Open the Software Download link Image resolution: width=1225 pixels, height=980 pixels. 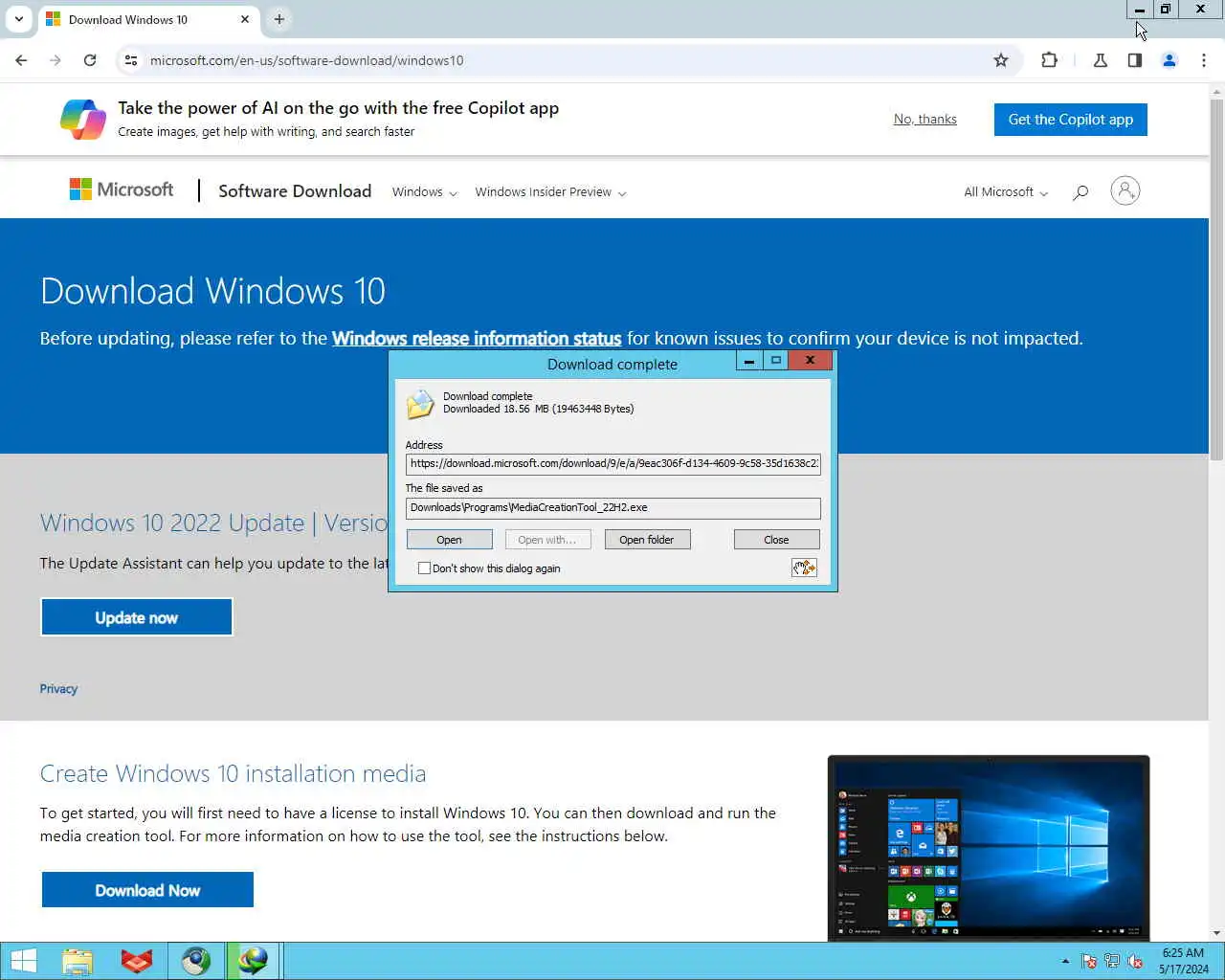click(x=295, y=190)
